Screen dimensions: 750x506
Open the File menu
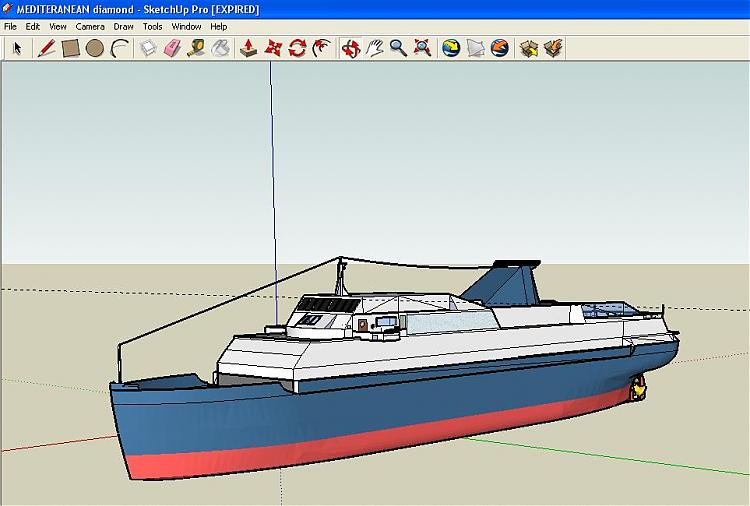click(10, 27)
